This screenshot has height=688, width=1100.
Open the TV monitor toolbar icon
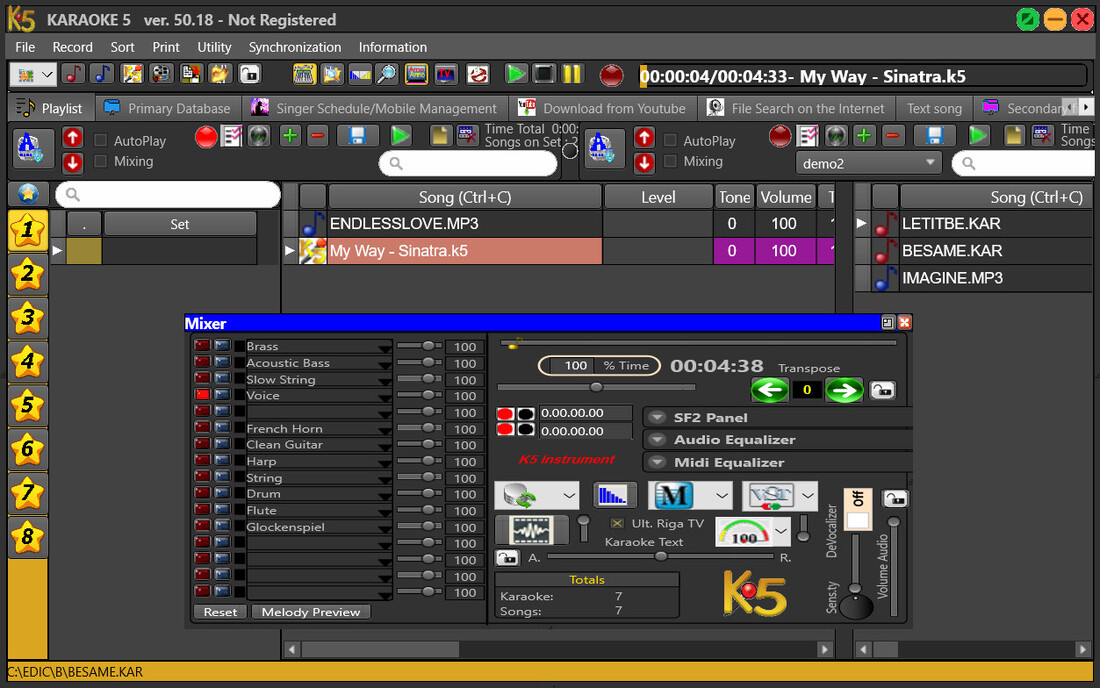[446, 74]
